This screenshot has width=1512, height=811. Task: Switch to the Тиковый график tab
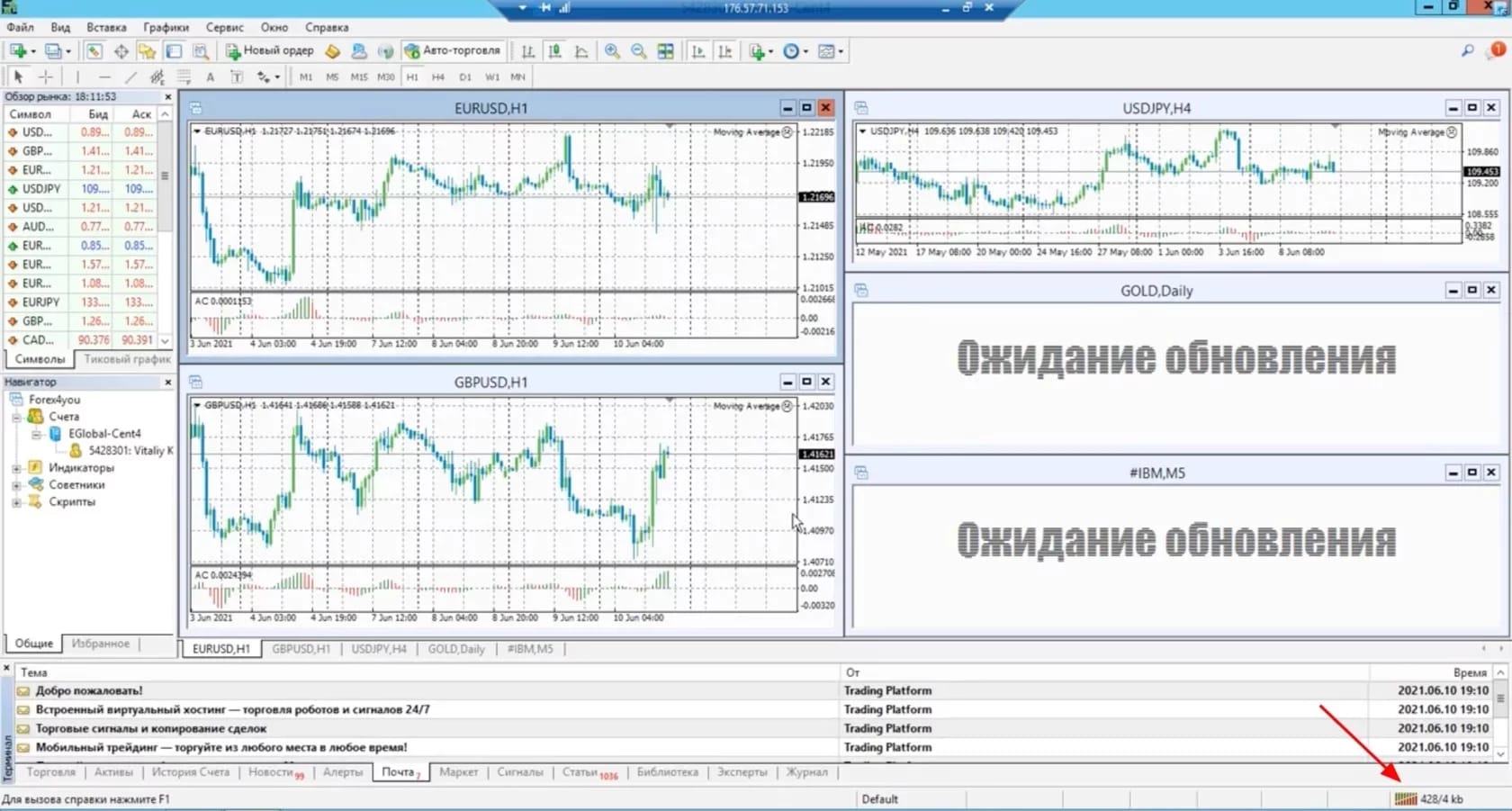(x=127, y=359)
